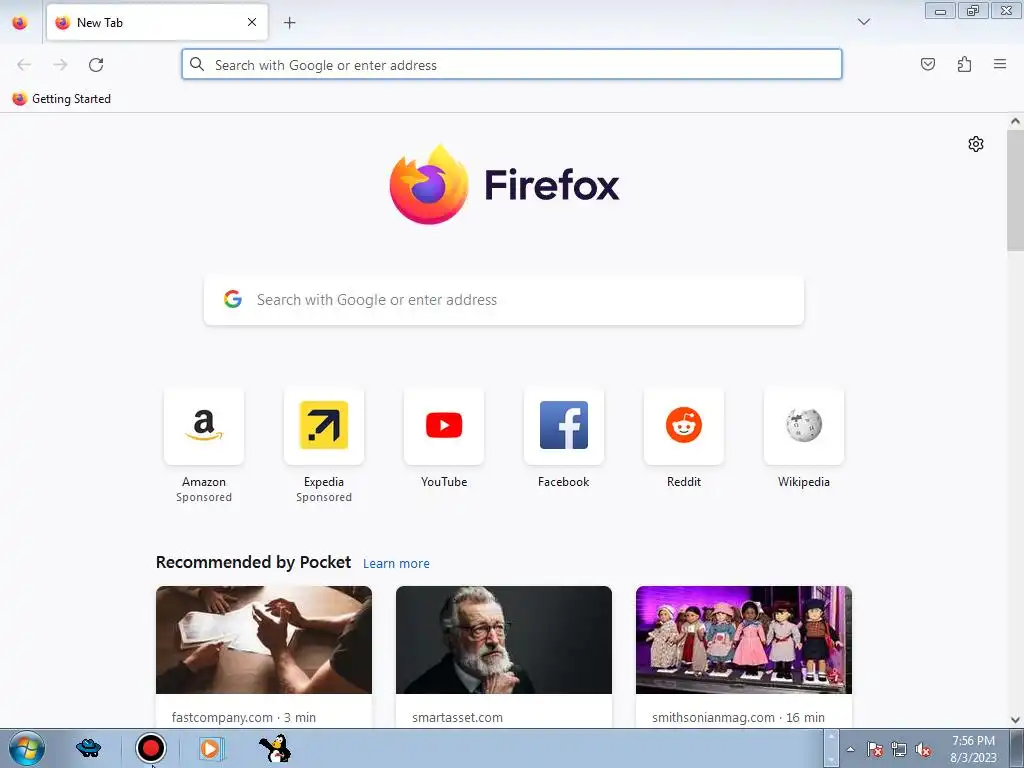Viewport: 1024px width, 768px height.
Task: Select the New Tab tab
Action: click(157, 22)
